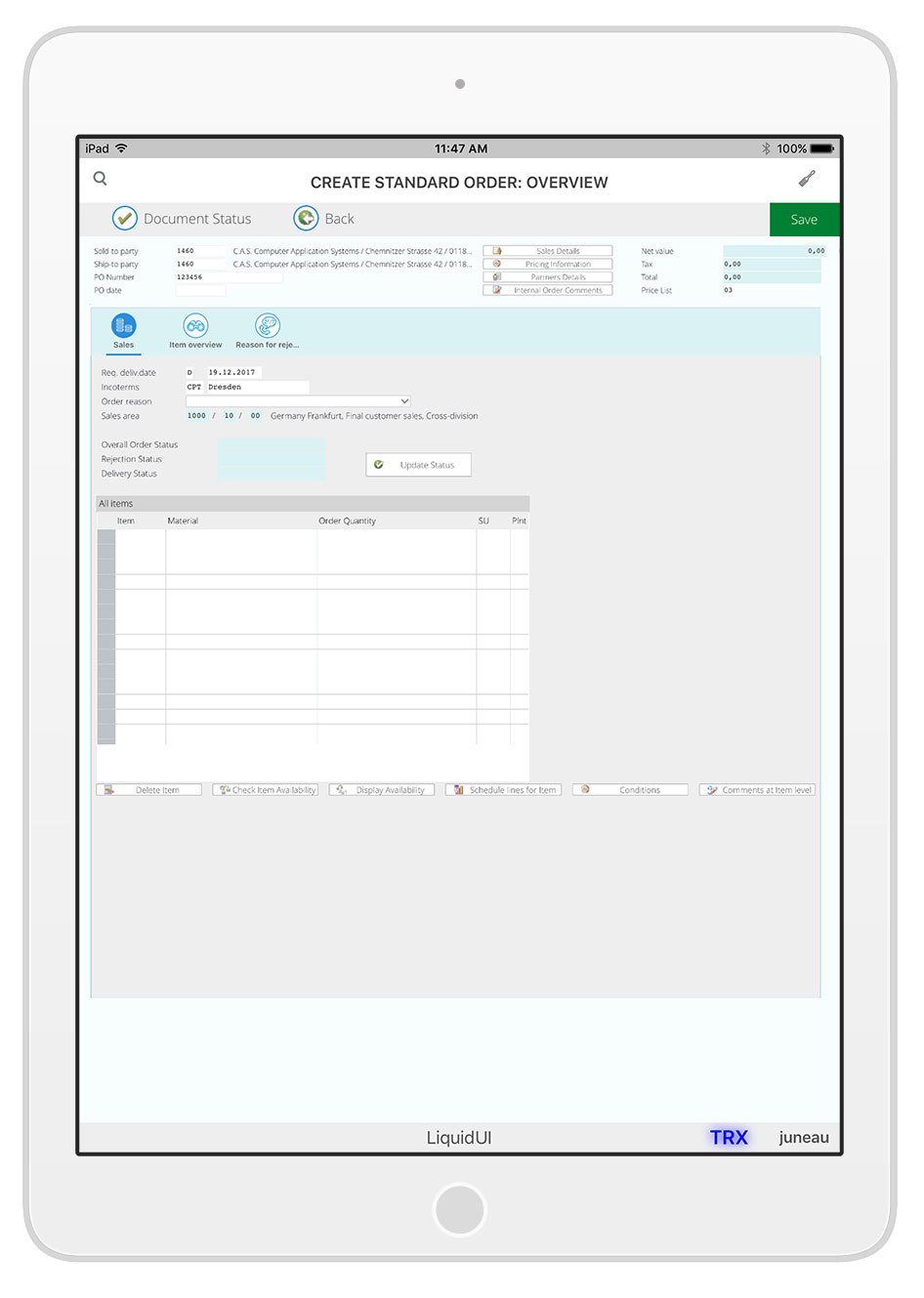
Task: Switch to the Item overview tab
Action: (x=195, y=326)
